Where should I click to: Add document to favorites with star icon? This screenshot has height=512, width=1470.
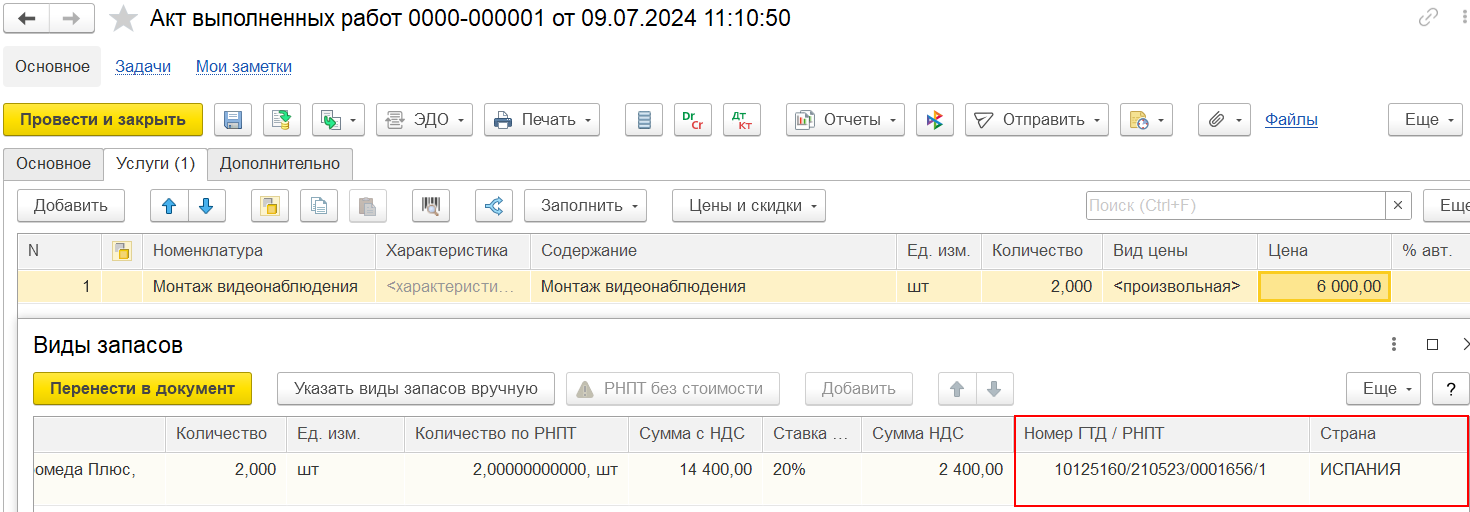tap(123, 18)
